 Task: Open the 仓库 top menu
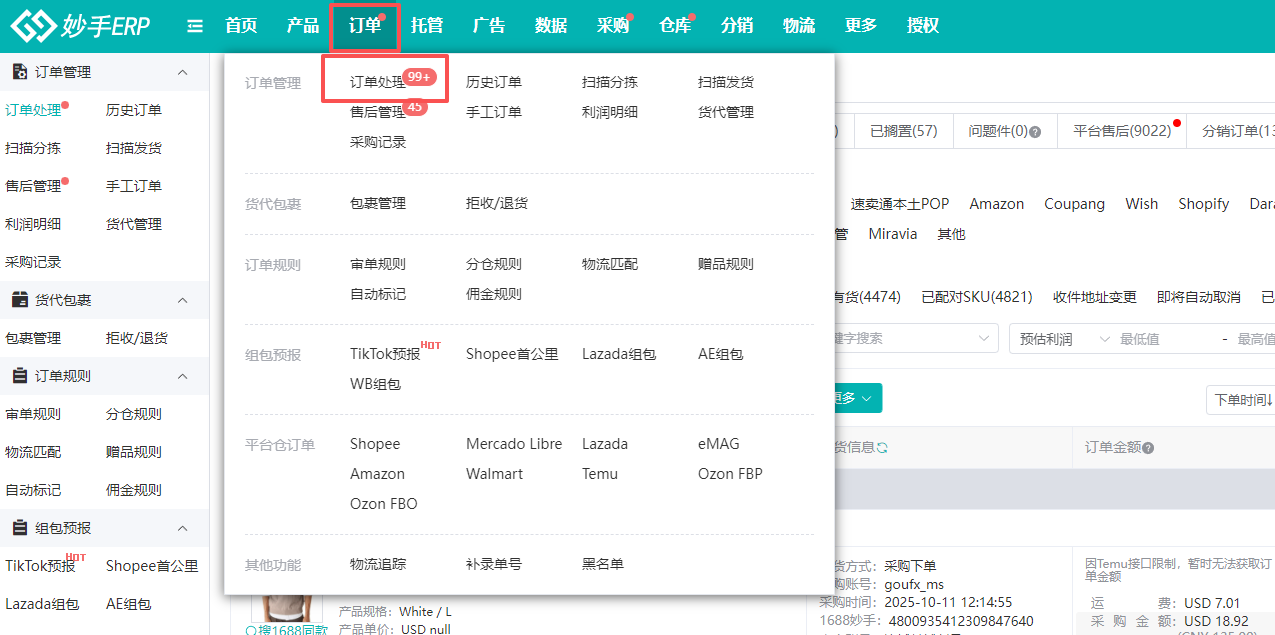coord(675,26)
